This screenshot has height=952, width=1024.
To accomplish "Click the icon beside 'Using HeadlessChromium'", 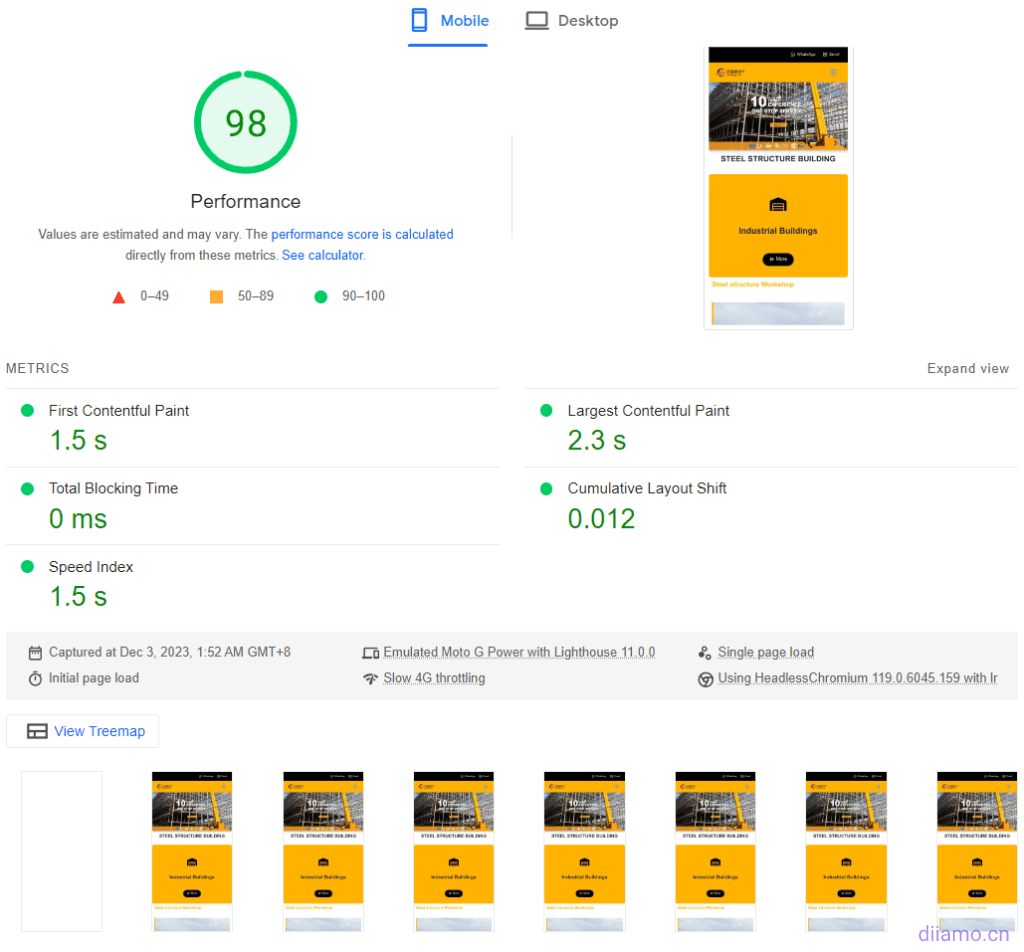I will (705, 678).
